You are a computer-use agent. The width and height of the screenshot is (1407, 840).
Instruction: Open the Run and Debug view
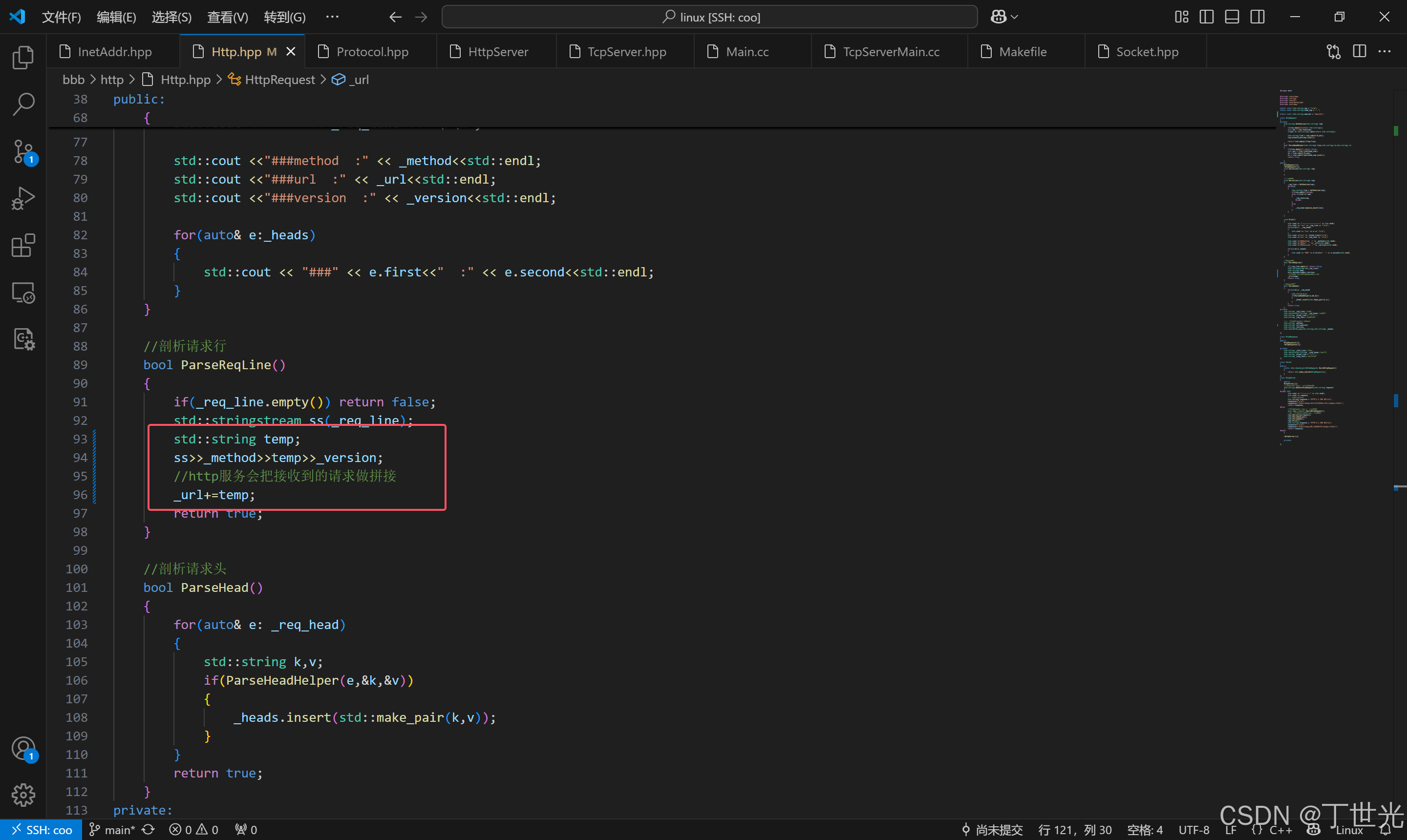pos(22,199)
